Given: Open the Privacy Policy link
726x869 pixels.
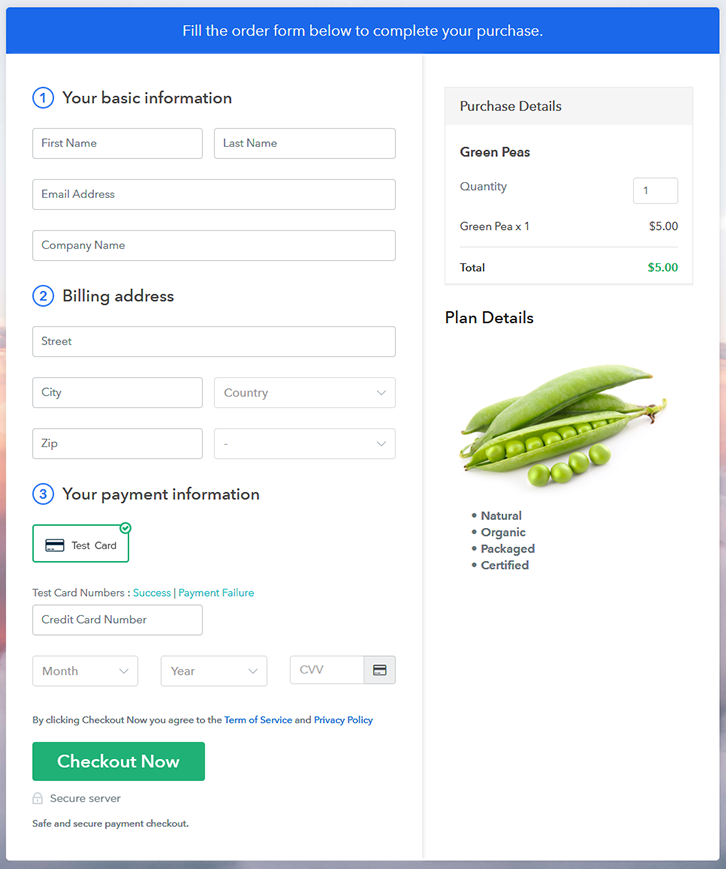Looking at the screenshot, I should (x=343, y=720).
